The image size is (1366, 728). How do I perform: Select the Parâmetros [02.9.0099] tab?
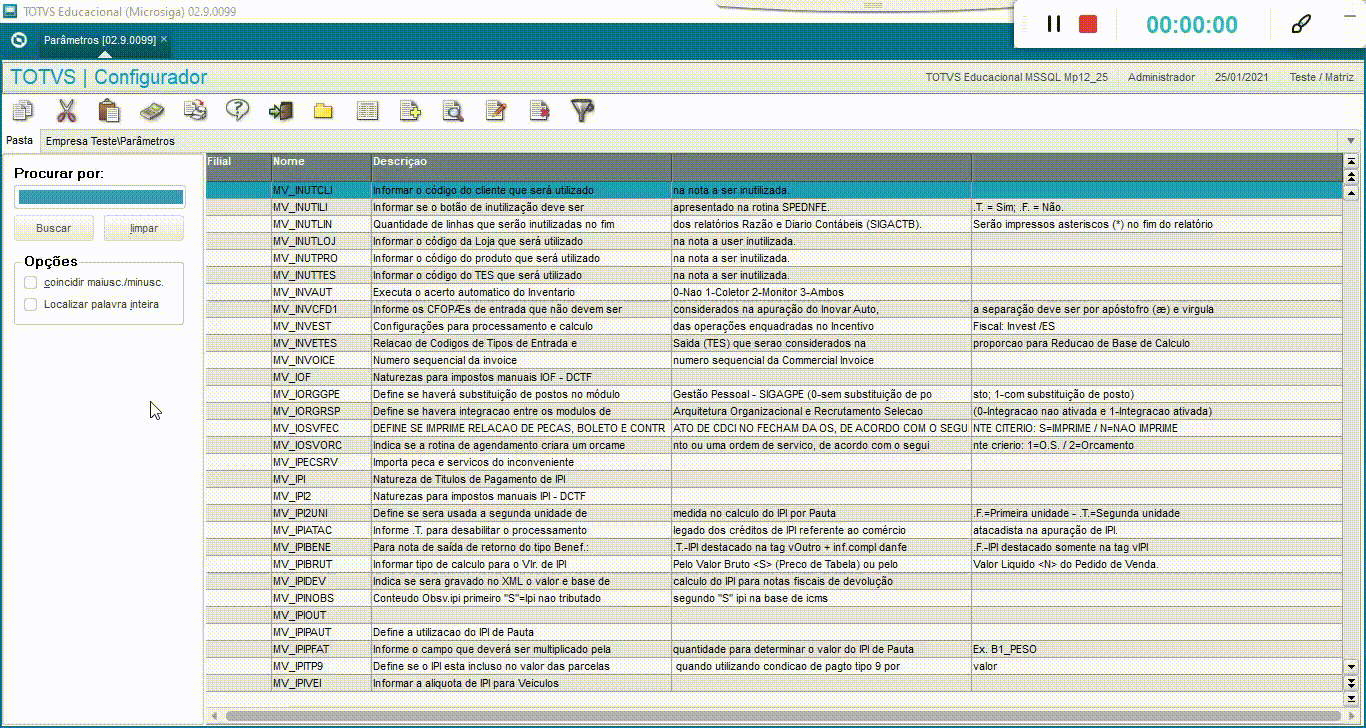pos(99,40)
